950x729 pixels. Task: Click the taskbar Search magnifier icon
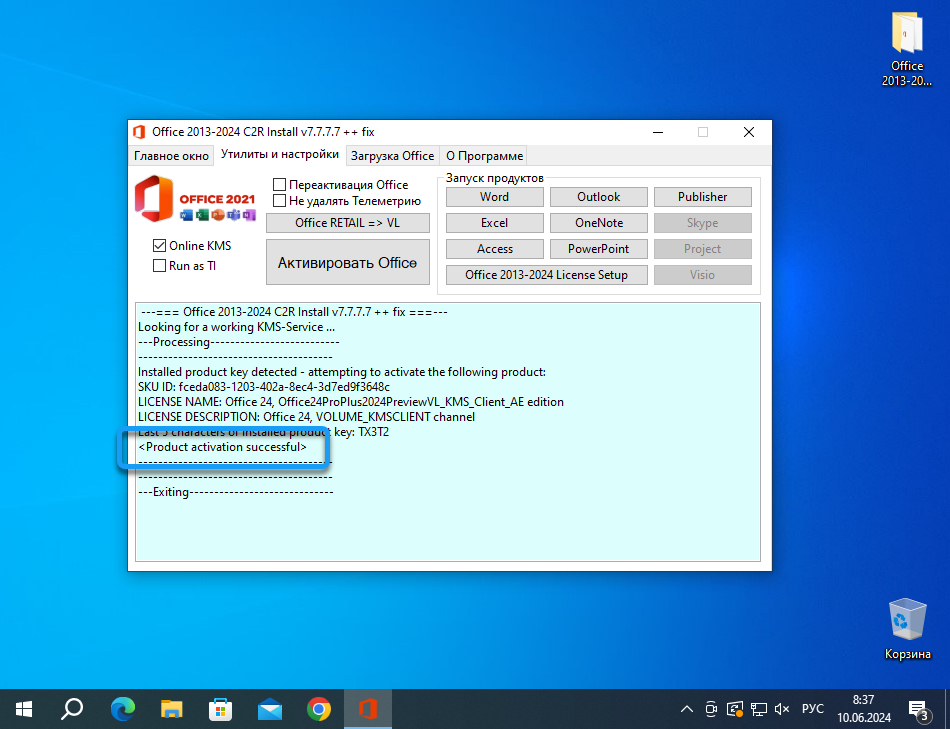72,709
